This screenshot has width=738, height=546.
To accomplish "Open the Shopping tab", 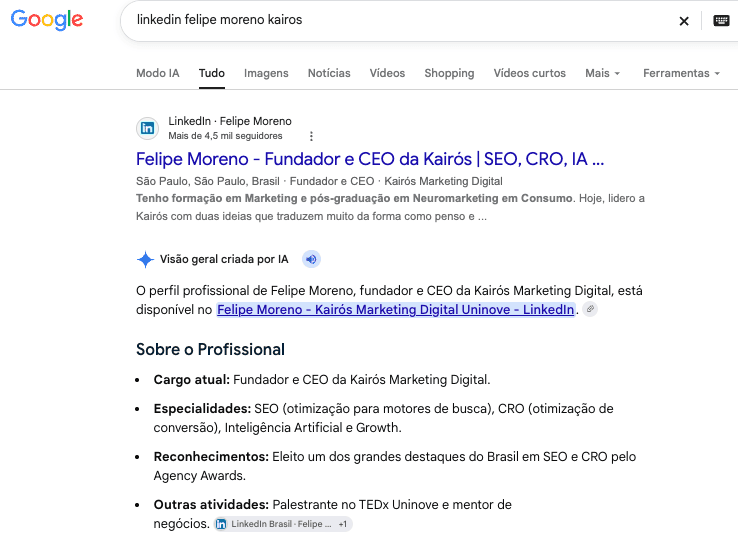I will click(449, 73).
